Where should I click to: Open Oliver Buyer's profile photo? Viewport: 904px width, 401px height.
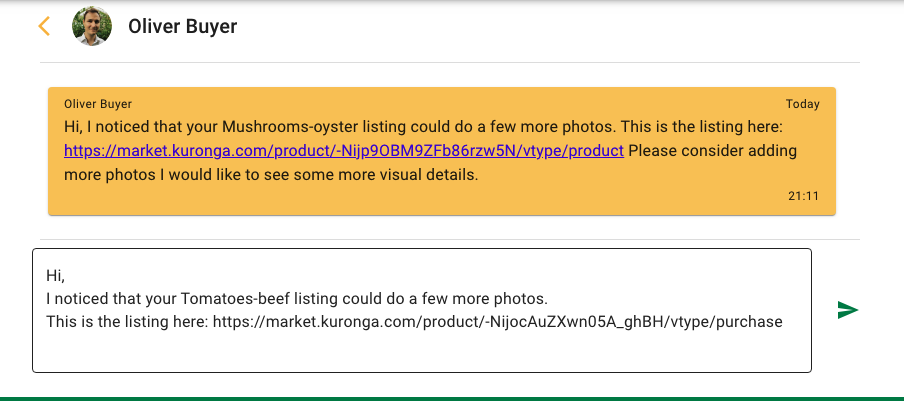(92, 27)
